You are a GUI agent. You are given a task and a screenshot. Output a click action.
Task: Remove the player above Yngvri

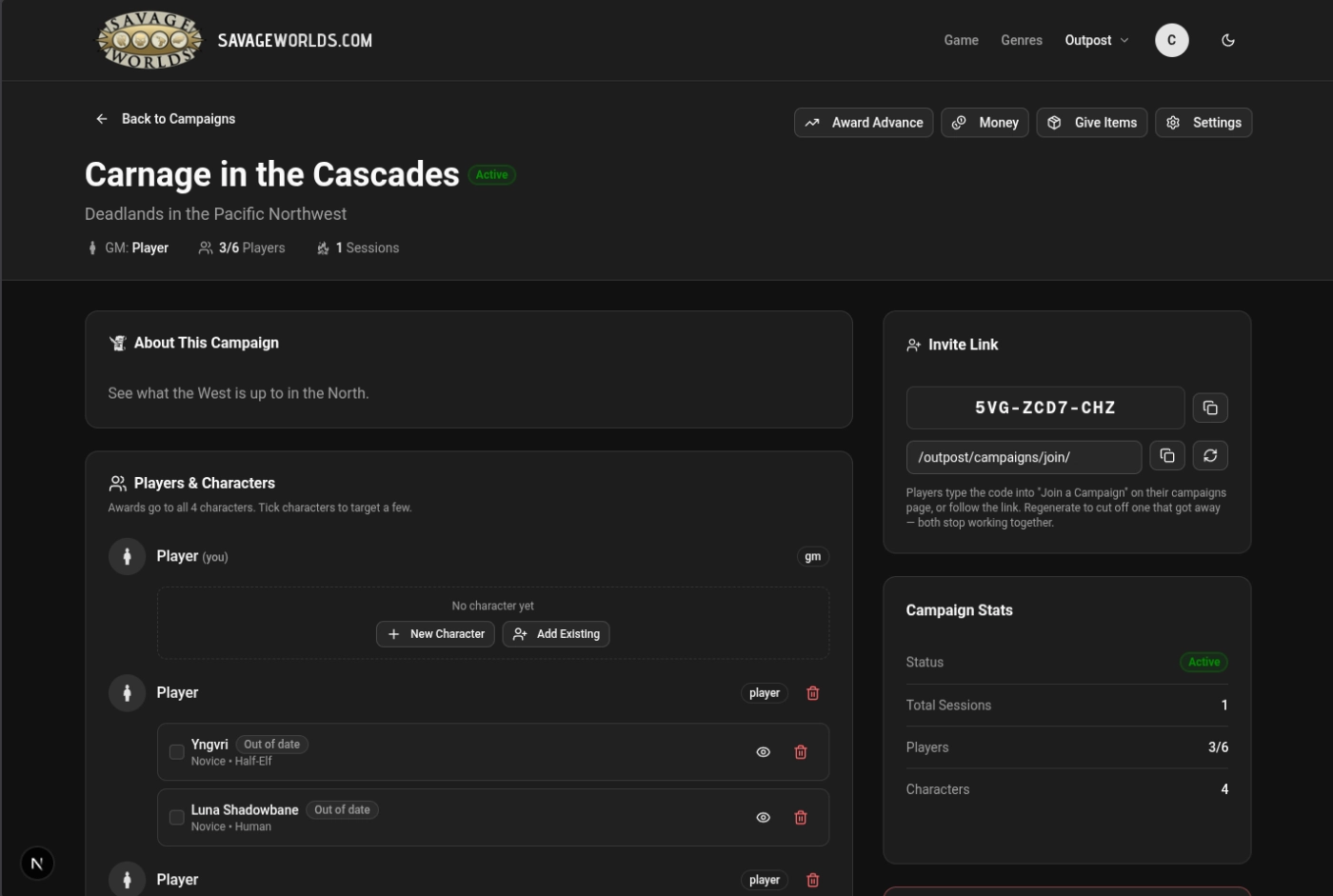click(813, 693)
